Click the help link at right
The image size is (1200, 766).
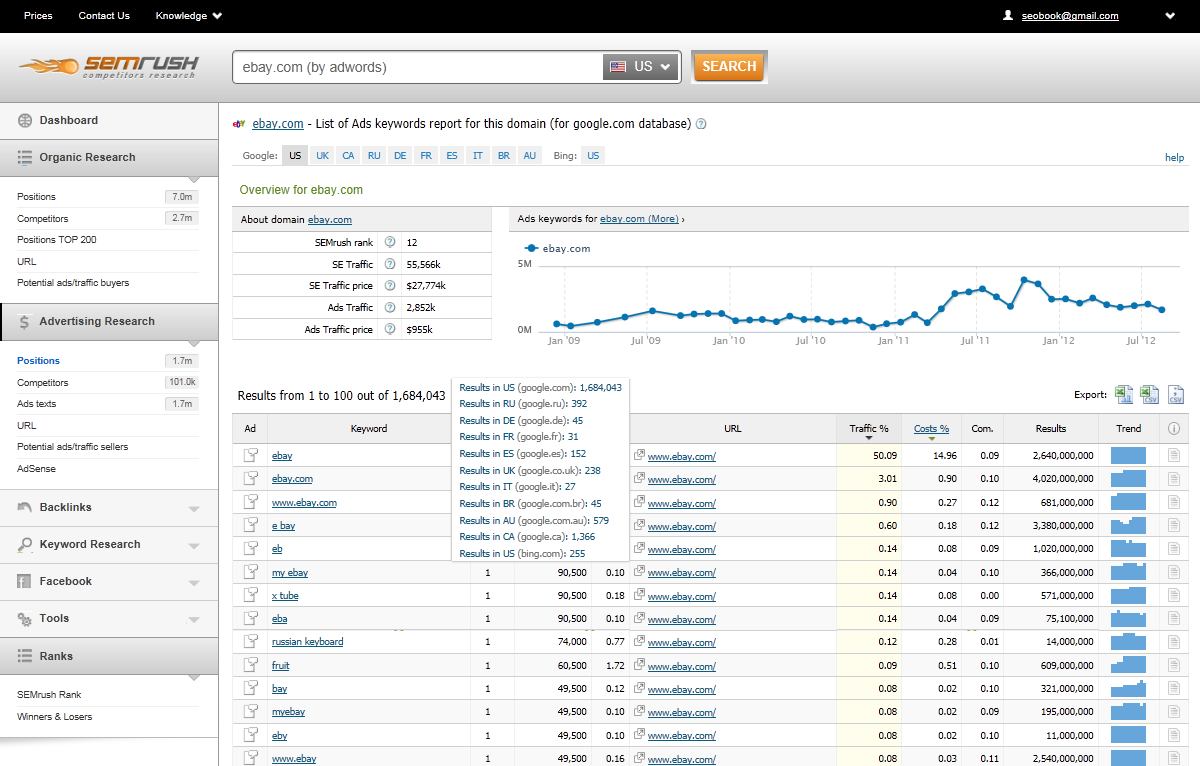pos(1174,158)
